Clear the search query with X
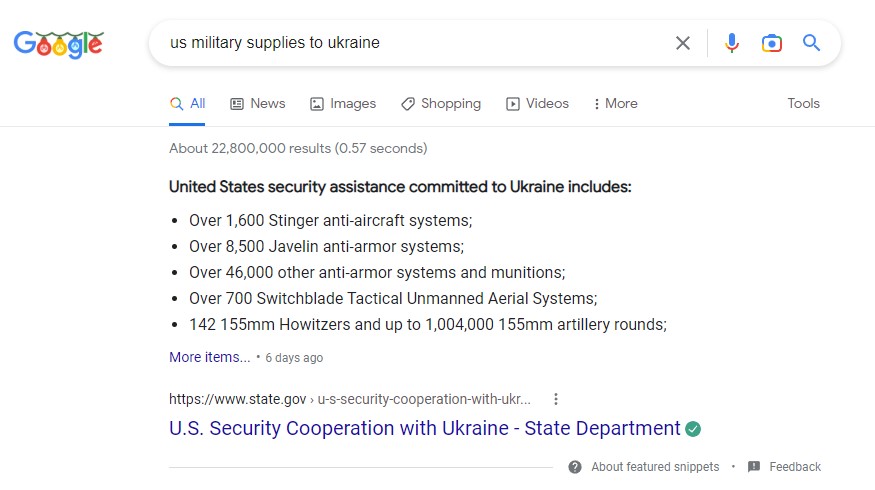Image resolution: width=875 pixels, height=490 pixels. [682, 43]
